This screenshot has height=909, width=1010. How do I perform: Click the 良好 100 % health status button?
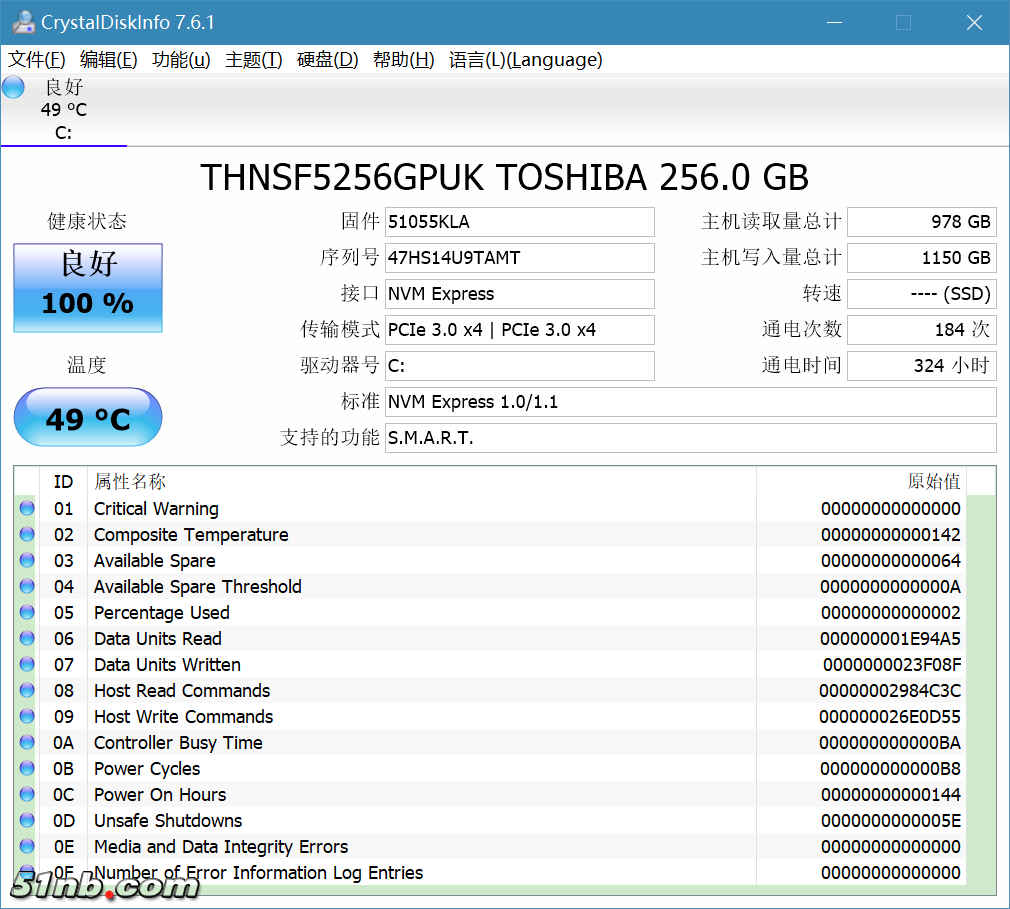(88, 288)
